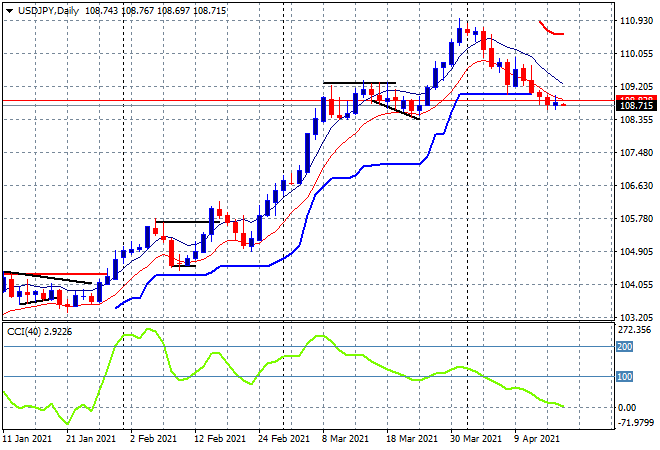Click the 272.356 CCI scale label
Viewport: 660px width, 450px height.
click(x=634, y=330)
